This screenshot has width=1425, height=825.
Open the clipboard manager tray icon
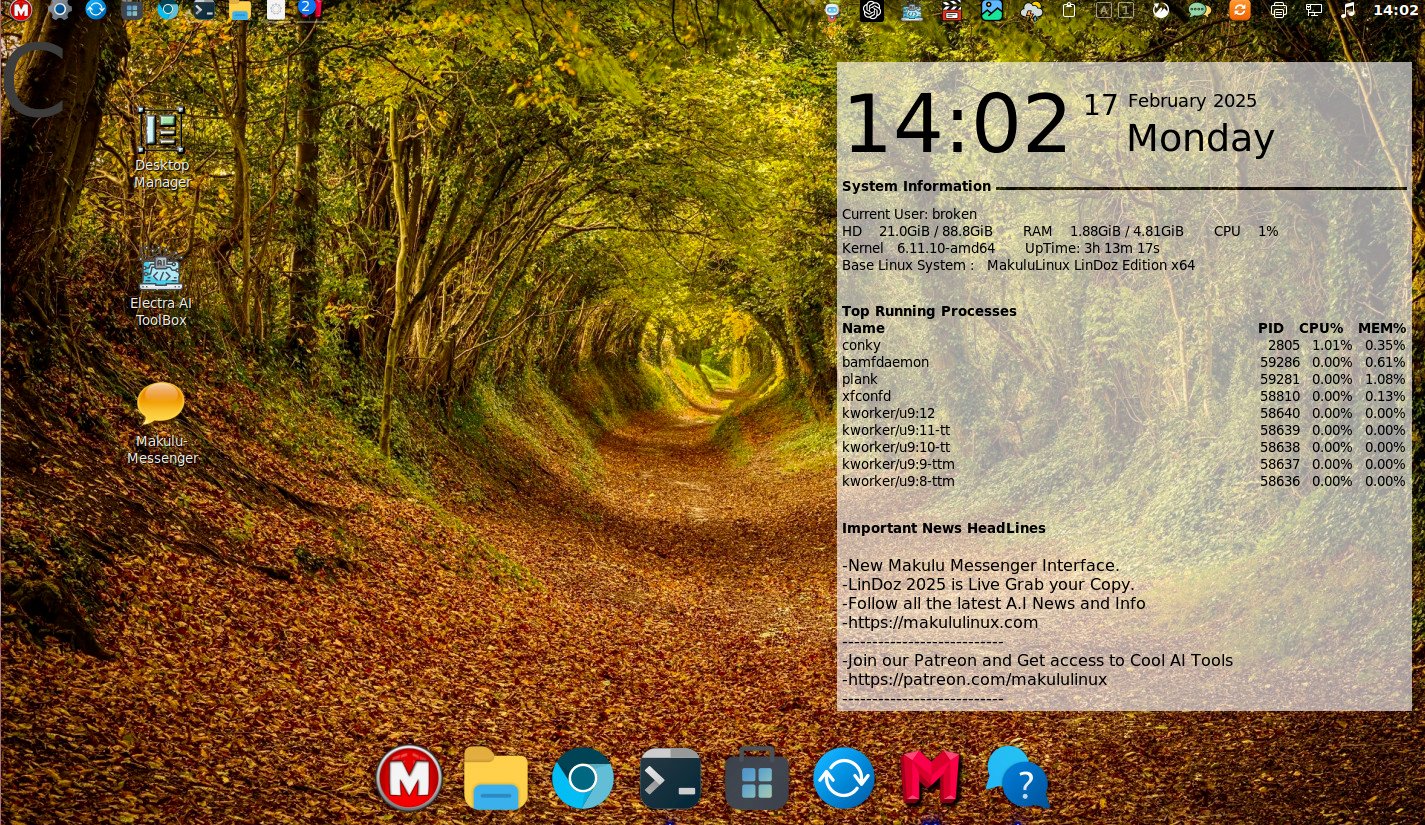(x=1069, y=11)
